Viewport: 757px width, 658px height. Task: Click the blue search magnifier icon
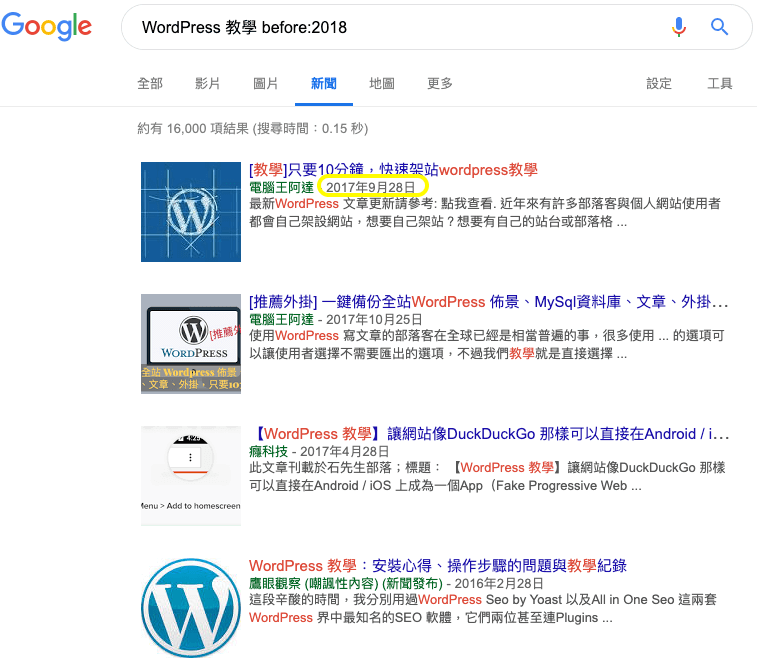coord(719,27)
